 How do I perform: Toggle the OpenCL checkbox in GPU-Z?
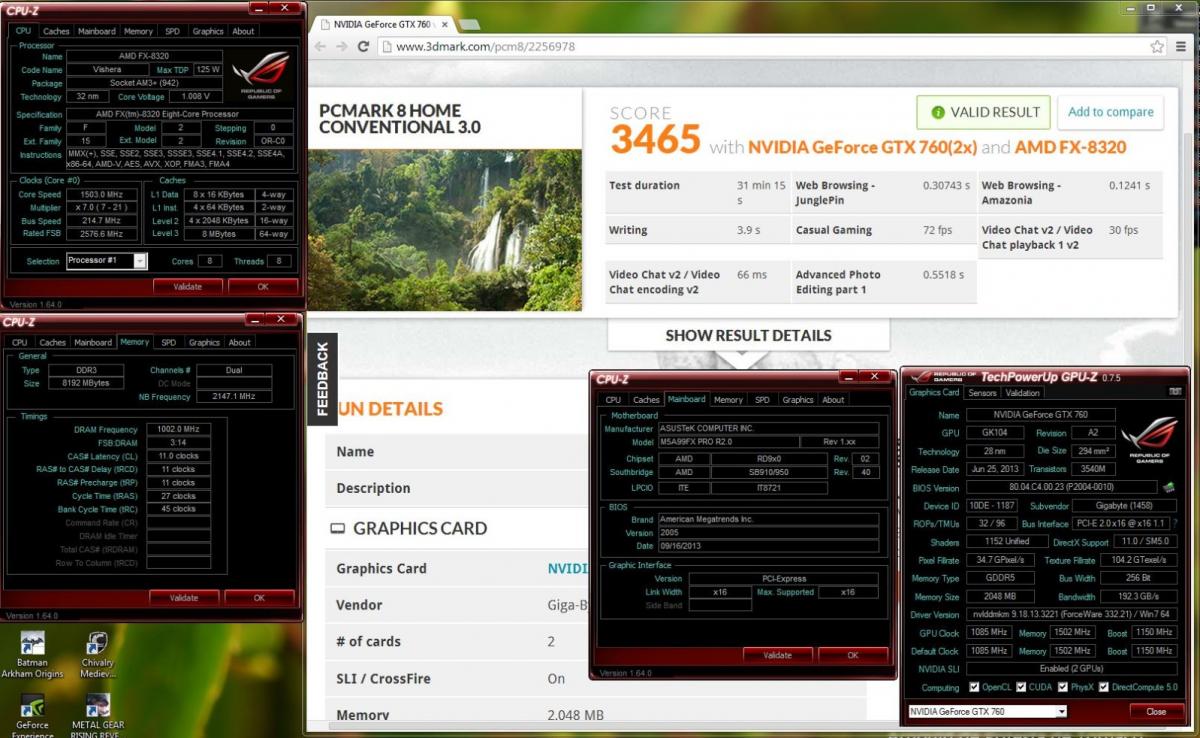[x=974, y=687]
